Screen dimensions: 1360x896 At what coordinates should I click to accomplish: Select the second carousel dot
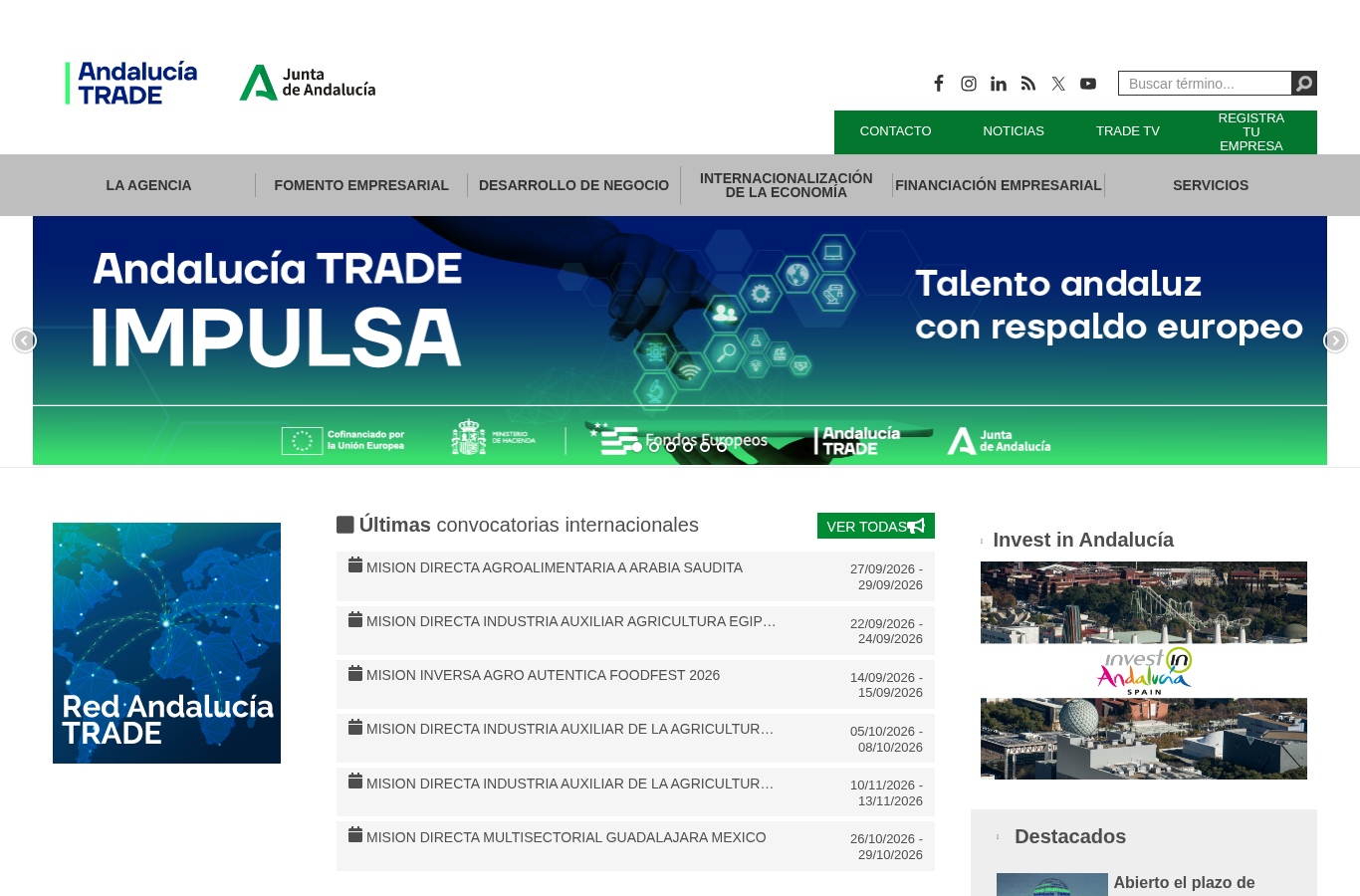(x=654, y=447)
